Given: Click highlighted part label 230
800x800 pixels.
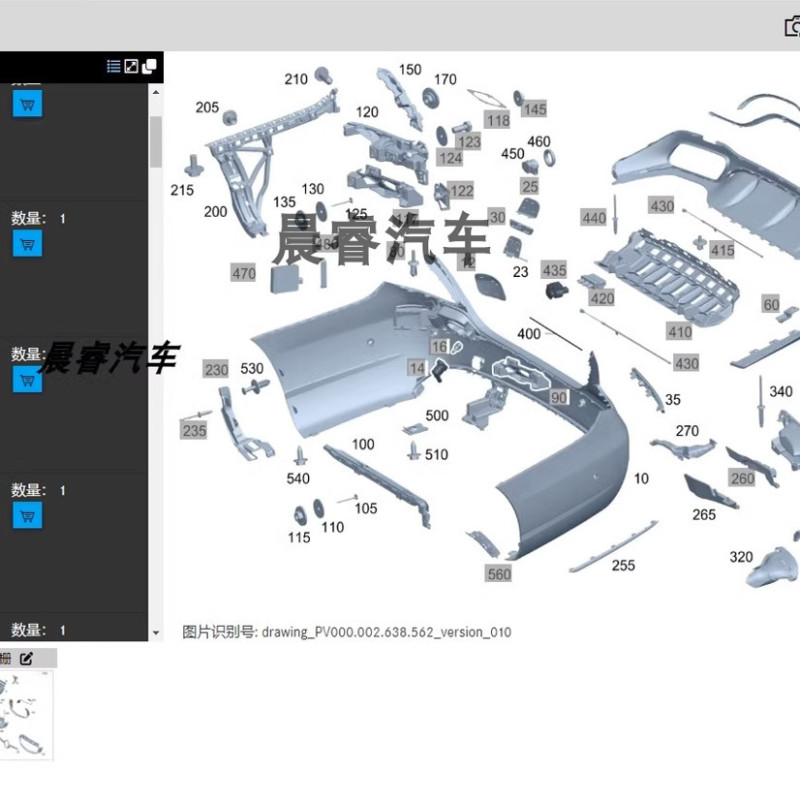Looking at the screenshot, I should [216, 369].
